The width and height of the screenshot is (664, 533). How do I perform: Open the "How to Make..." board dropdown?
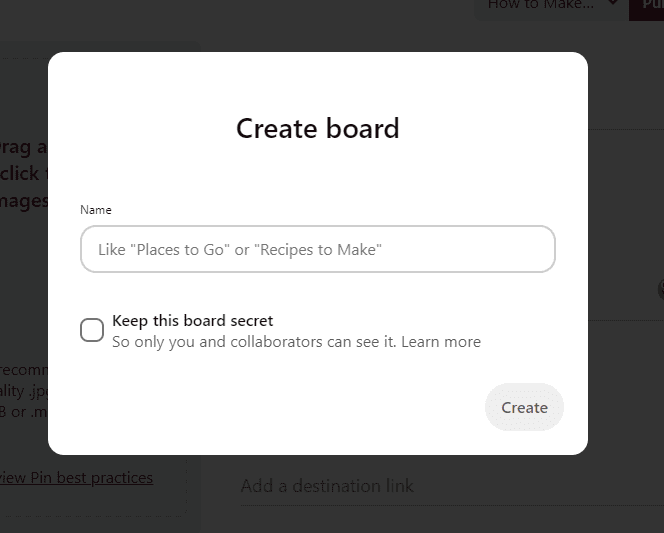(551, 5)
